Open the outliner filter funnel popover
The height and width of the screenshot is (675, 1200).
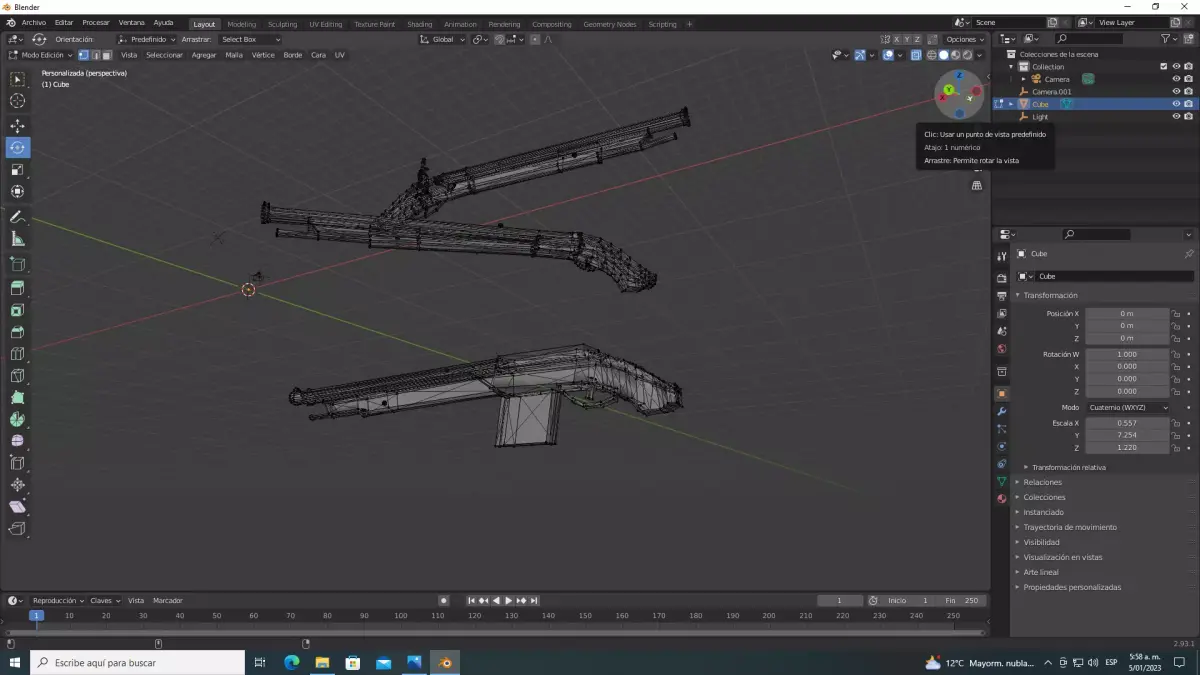point(1169,39)
